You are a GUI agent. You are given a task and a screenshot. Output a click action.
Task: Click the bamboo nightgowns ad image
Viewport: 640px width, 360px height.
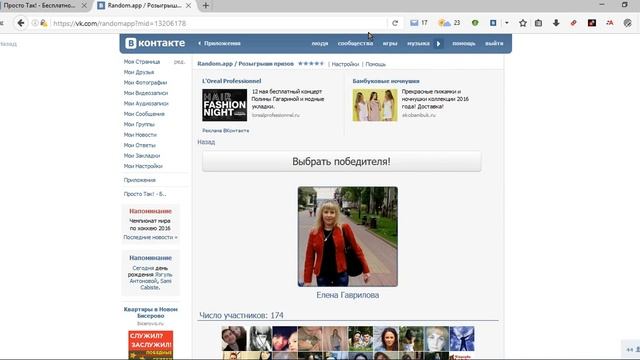375,105
